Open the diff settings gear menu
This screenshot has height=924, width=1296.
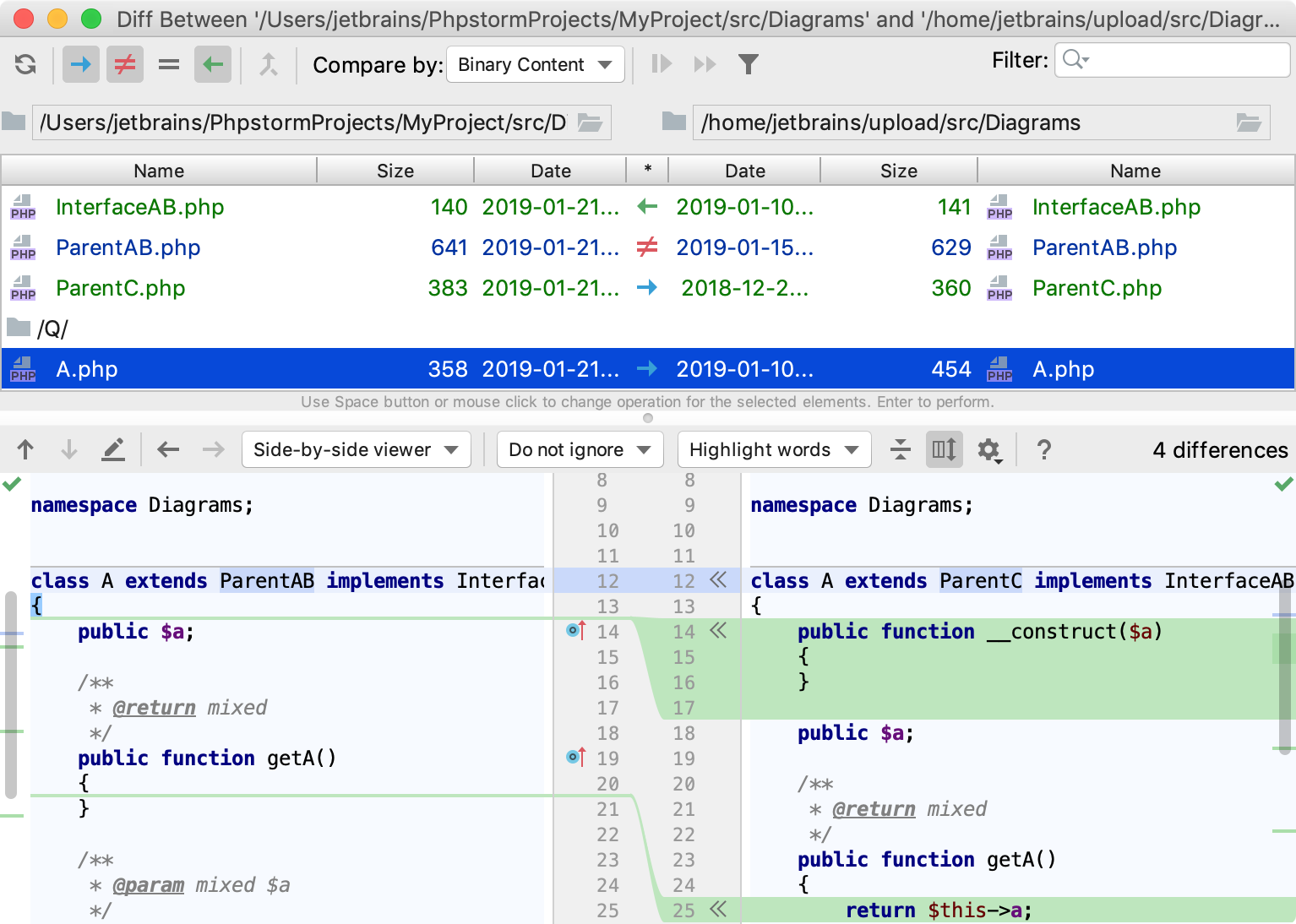989,450
